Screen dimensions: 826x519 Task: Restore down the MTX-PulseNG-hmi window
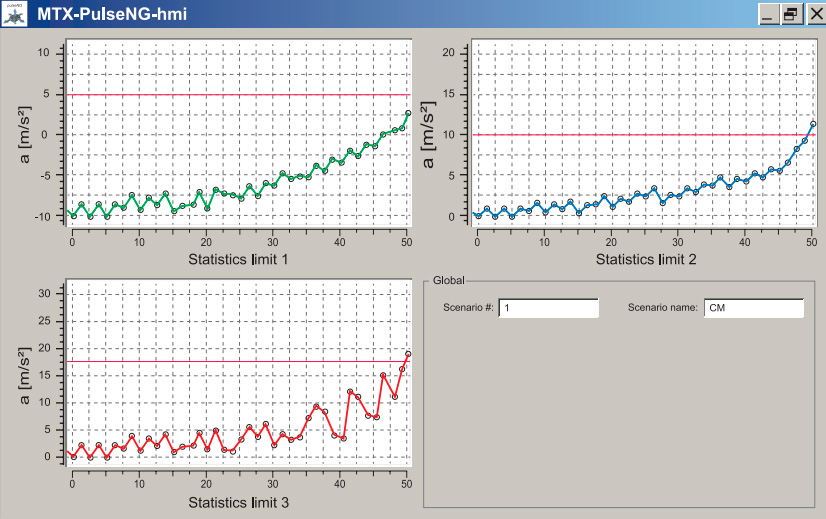(x=790, y=15)
